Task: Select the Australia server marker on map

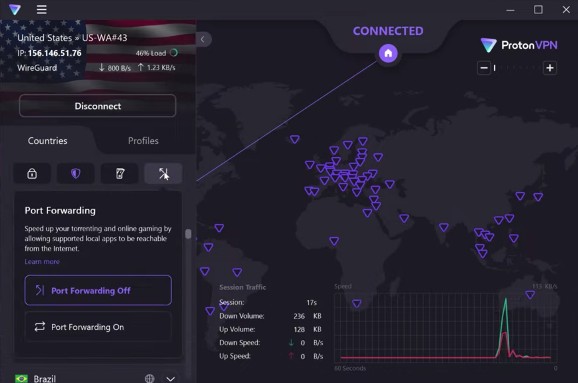Action: tap(530, 295)
